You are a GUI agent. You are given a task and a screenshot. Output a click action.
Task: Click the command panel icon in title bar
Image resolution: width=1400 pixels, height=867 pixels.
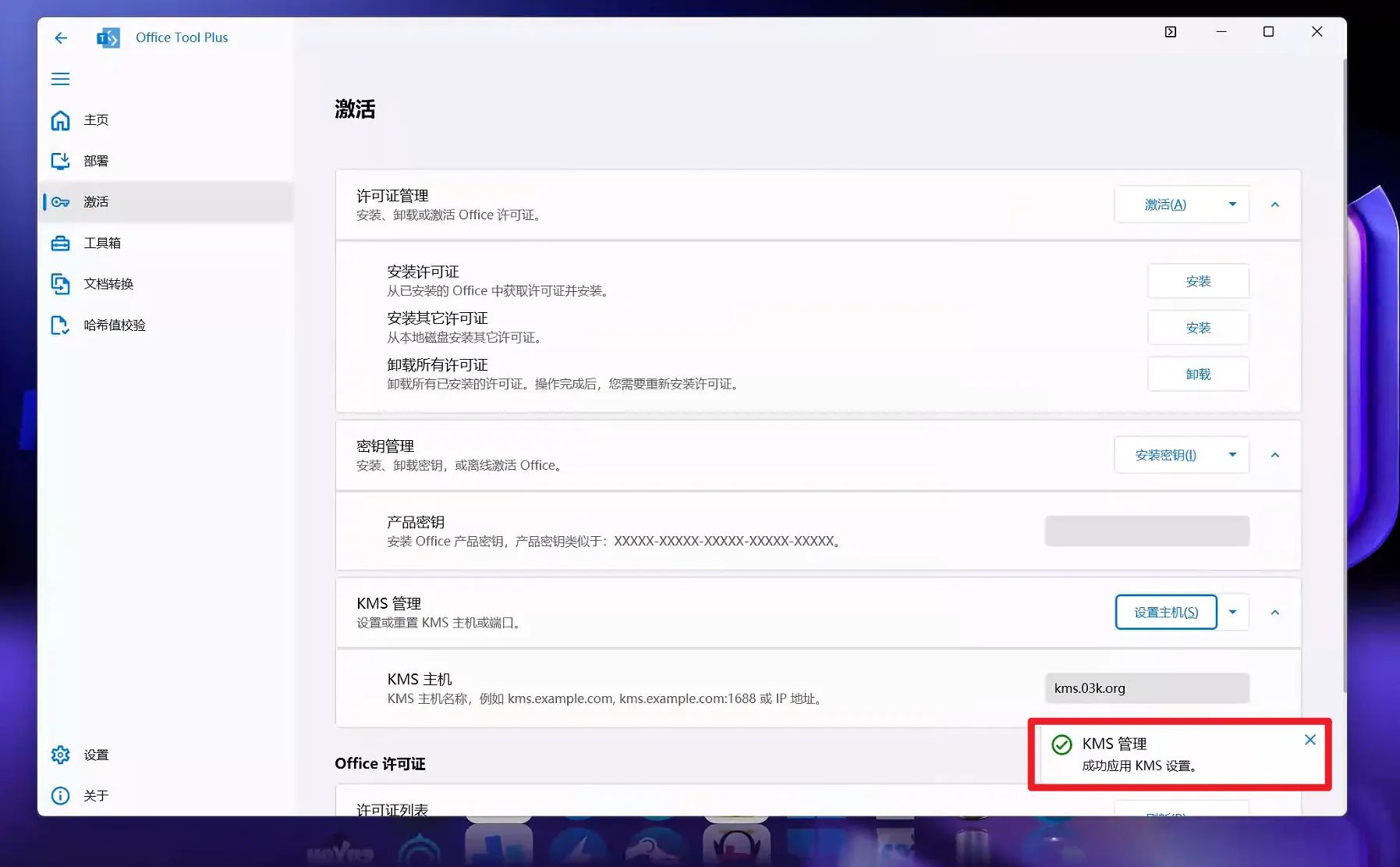(x=1171, y=32)
